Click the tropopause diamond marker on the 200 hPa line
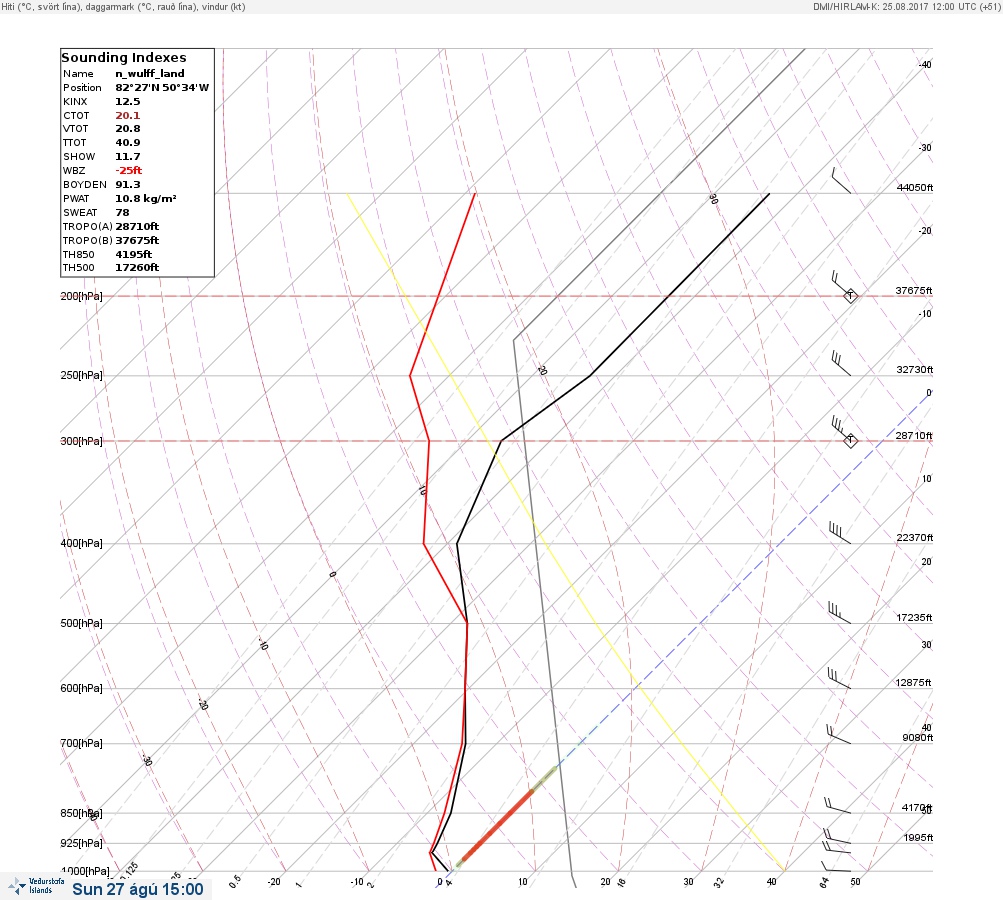Viewport: 1003px width, 900px height. pos(850,296)
